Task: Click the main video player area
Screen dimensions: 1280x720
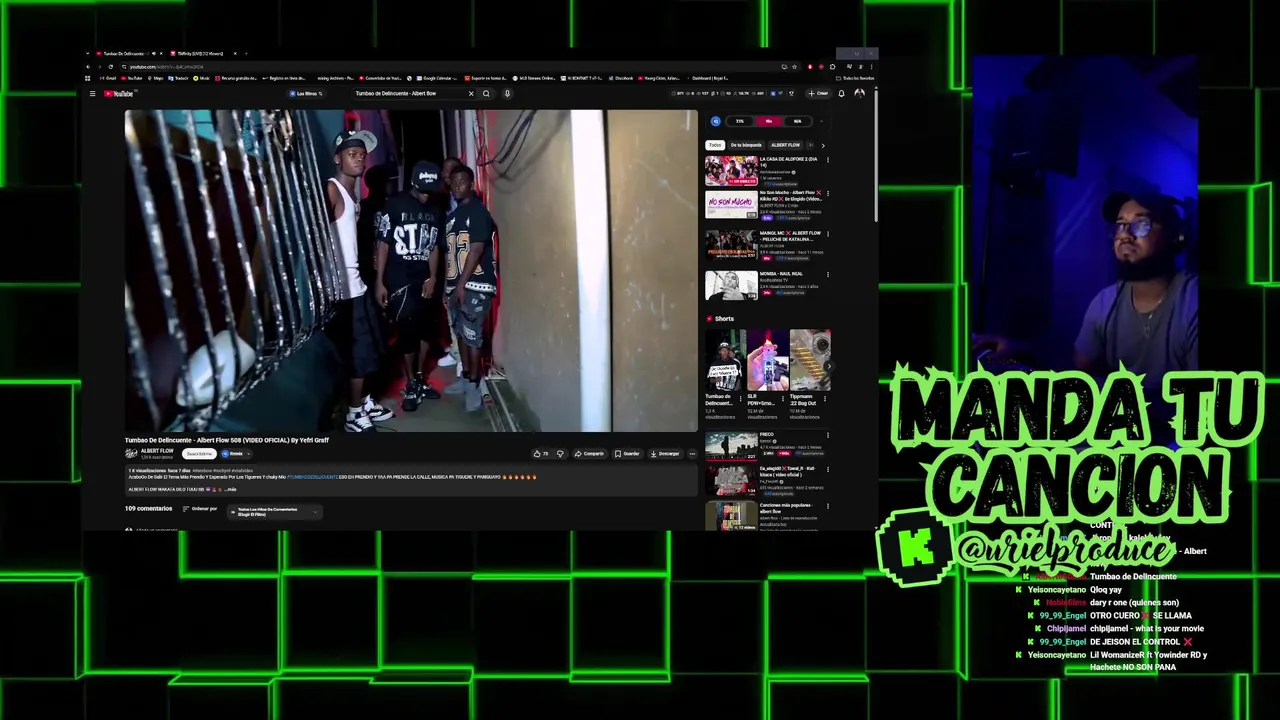Action: (411, 271)
